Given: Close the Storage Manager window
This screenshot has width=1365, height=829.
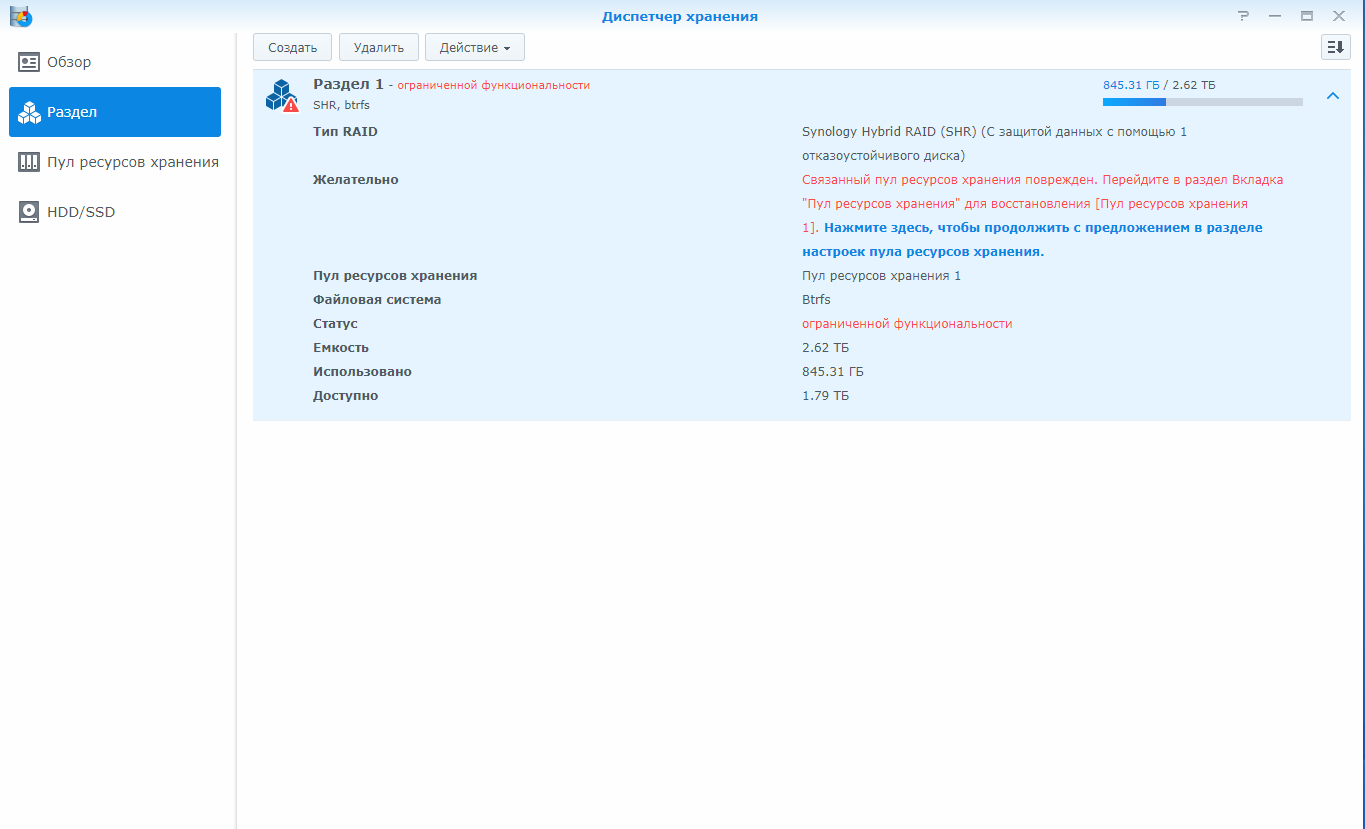Looking at the screenshot, I should click(x=1338, y=16).
